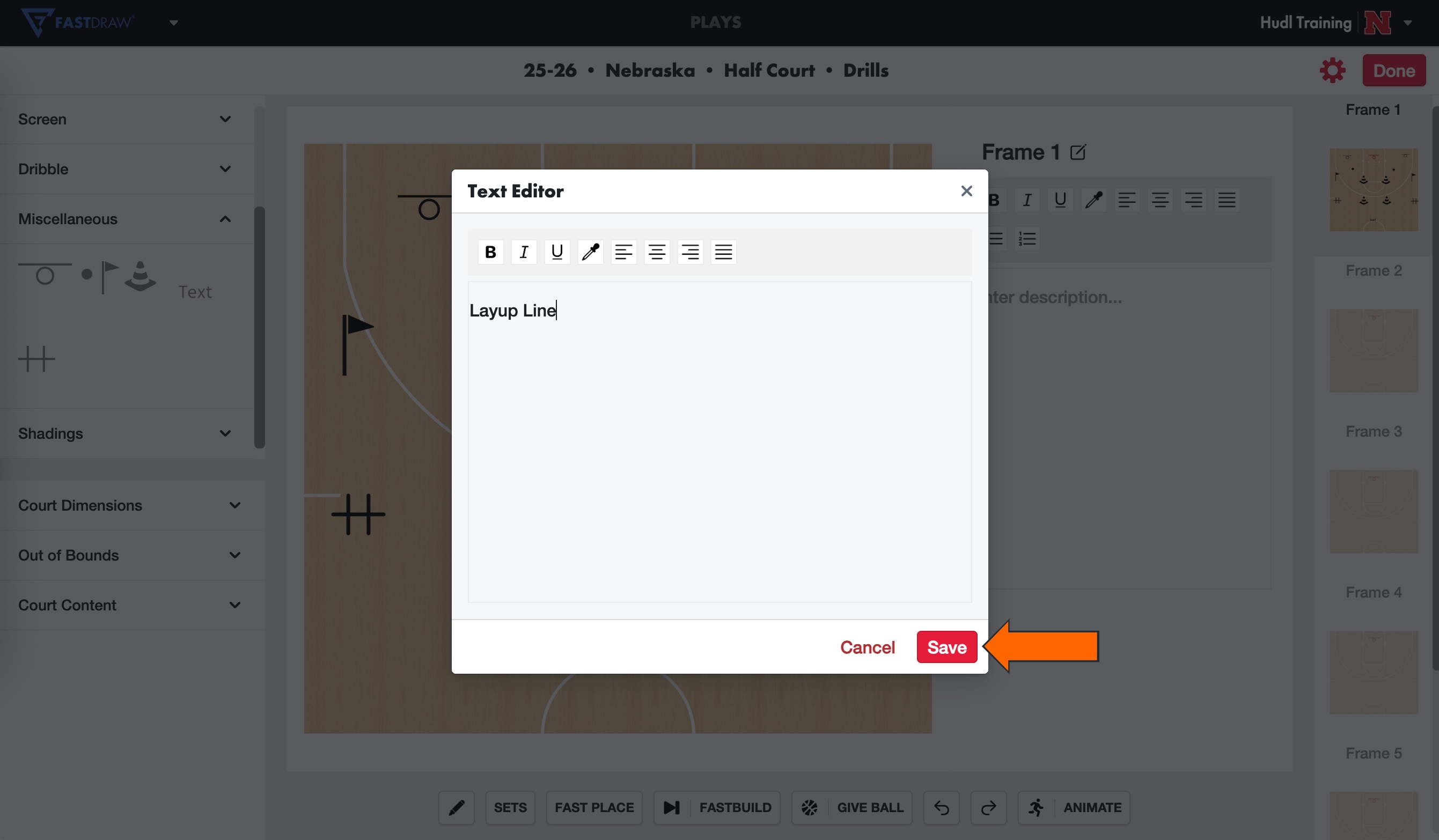Undo the last action
This screenshot has width=1439, height=840.
point(941,807)
